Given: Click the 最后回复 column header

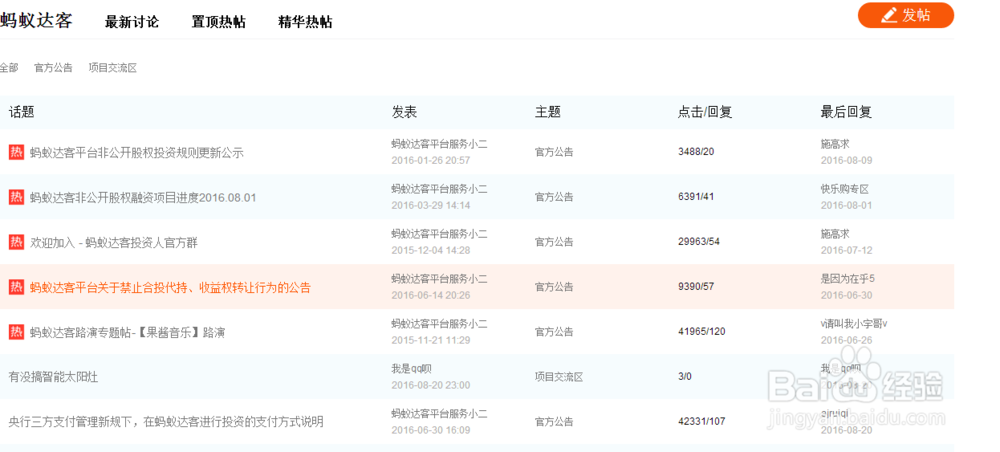Looking at the screenshot, I should coord(846,112).
